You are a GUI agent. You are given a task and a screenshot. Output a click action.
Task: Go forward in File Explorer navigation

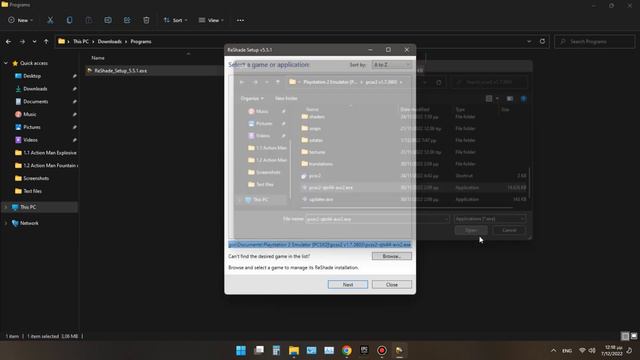click(x=22, y=42)
